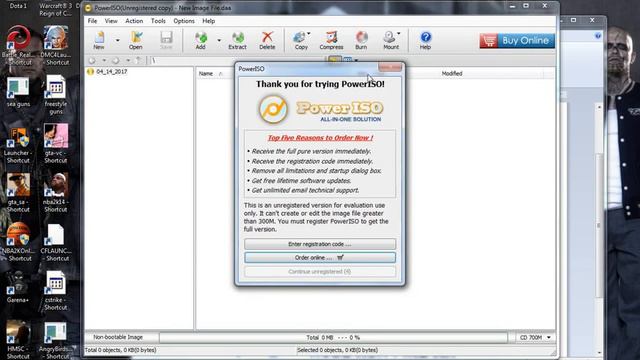This screenshot has width=640, height=360.
Task: Click the Burn toolbar icon
Action: [x=361, y=40]
